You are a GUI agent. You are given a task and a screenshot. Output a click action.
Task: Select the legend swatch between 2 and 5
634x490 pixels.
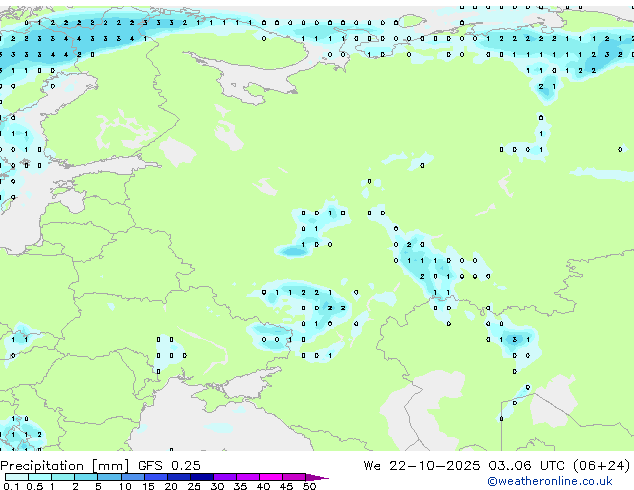[x=86, y=477]
